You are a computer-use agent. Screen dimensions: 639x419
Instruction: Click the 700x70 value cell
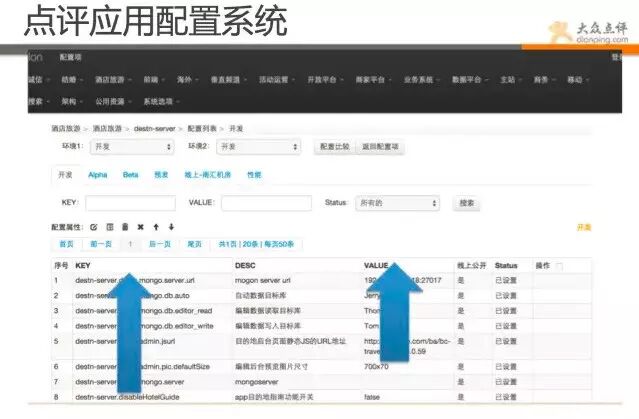[x=376, y=366]
